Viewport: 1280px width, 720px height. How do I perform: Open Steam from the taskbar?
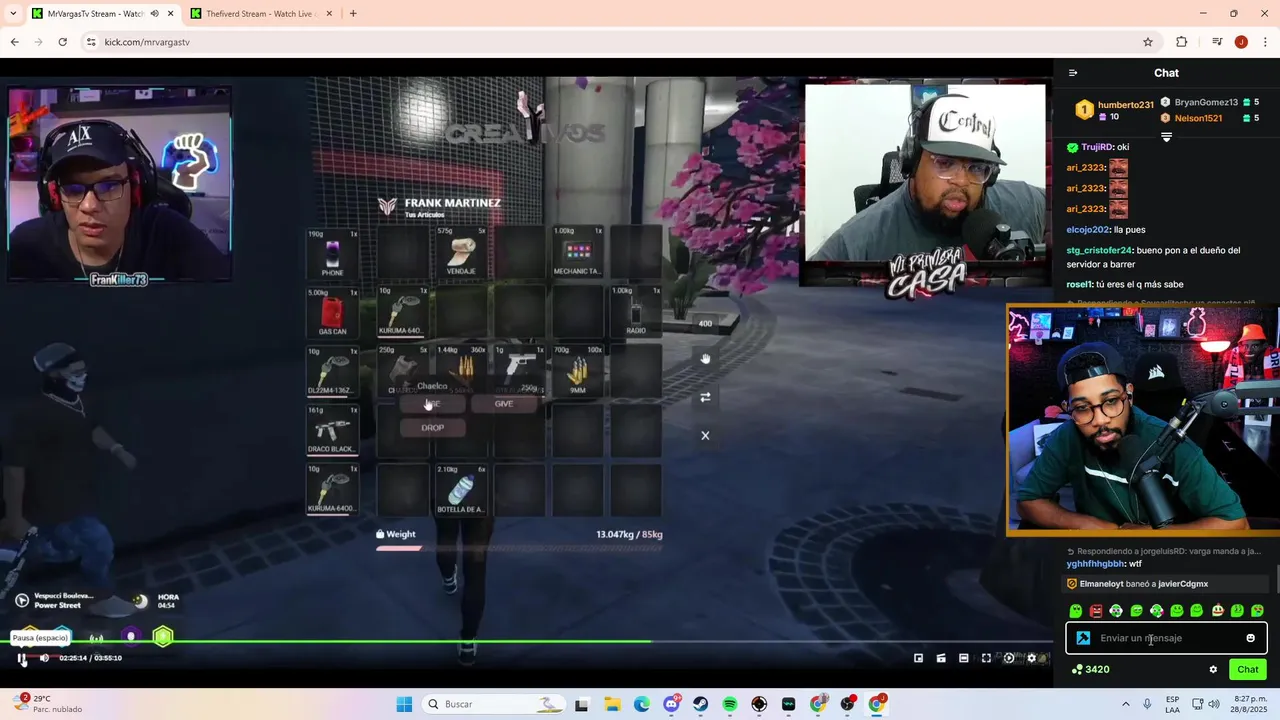click(701, 704)
